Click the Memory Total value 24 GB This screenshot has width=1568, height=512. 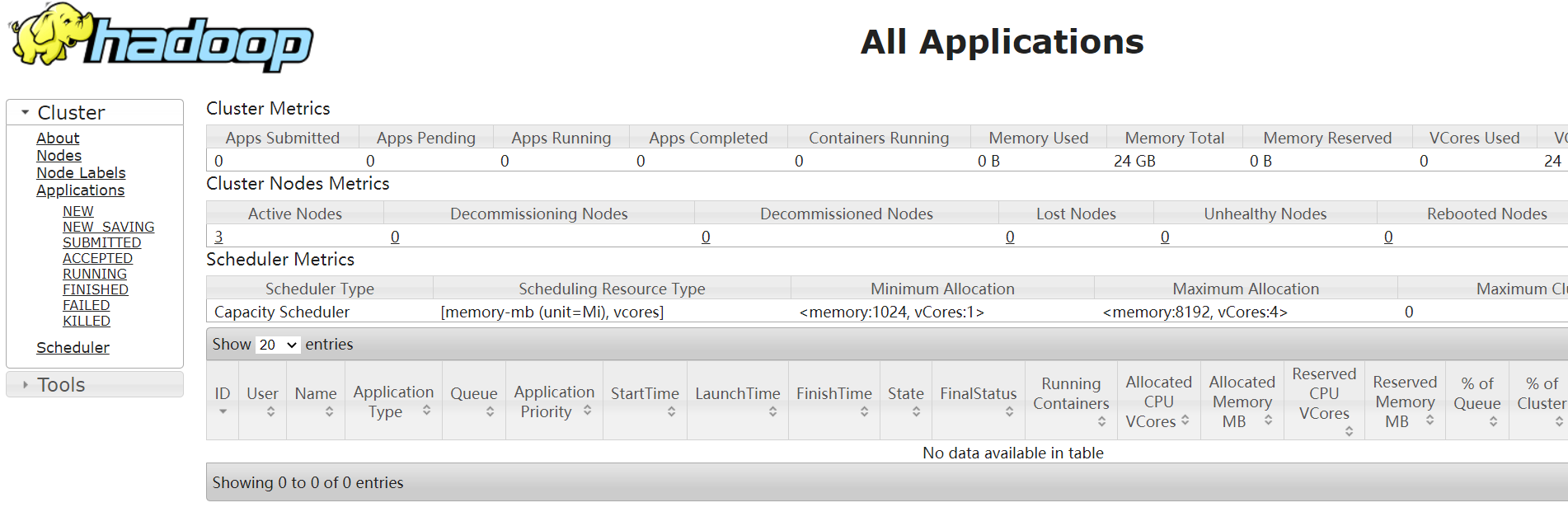click(1134, 161)
